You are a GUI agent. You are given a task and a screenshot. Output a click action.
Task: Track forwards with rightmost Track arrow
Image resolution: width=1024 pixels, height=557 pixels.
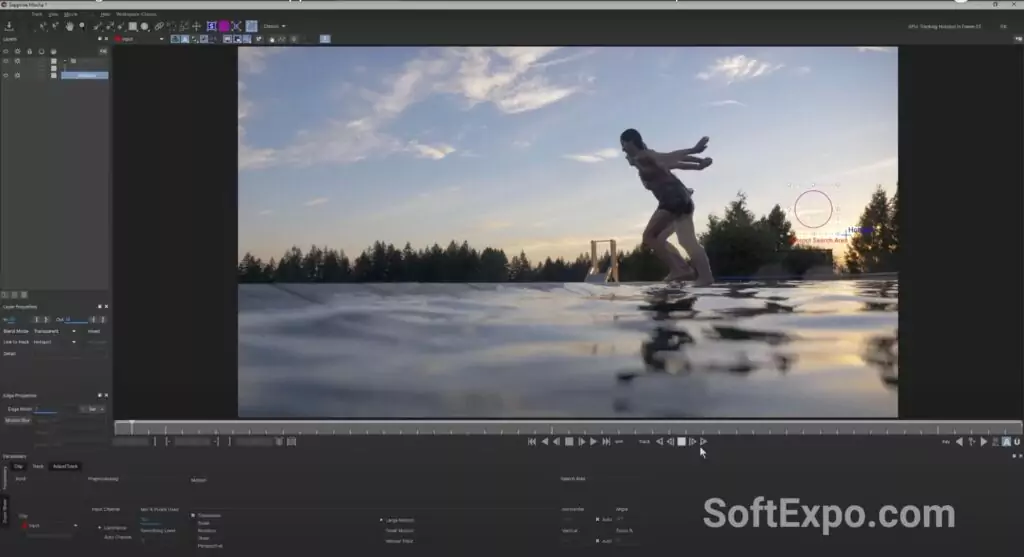[703, 442]
